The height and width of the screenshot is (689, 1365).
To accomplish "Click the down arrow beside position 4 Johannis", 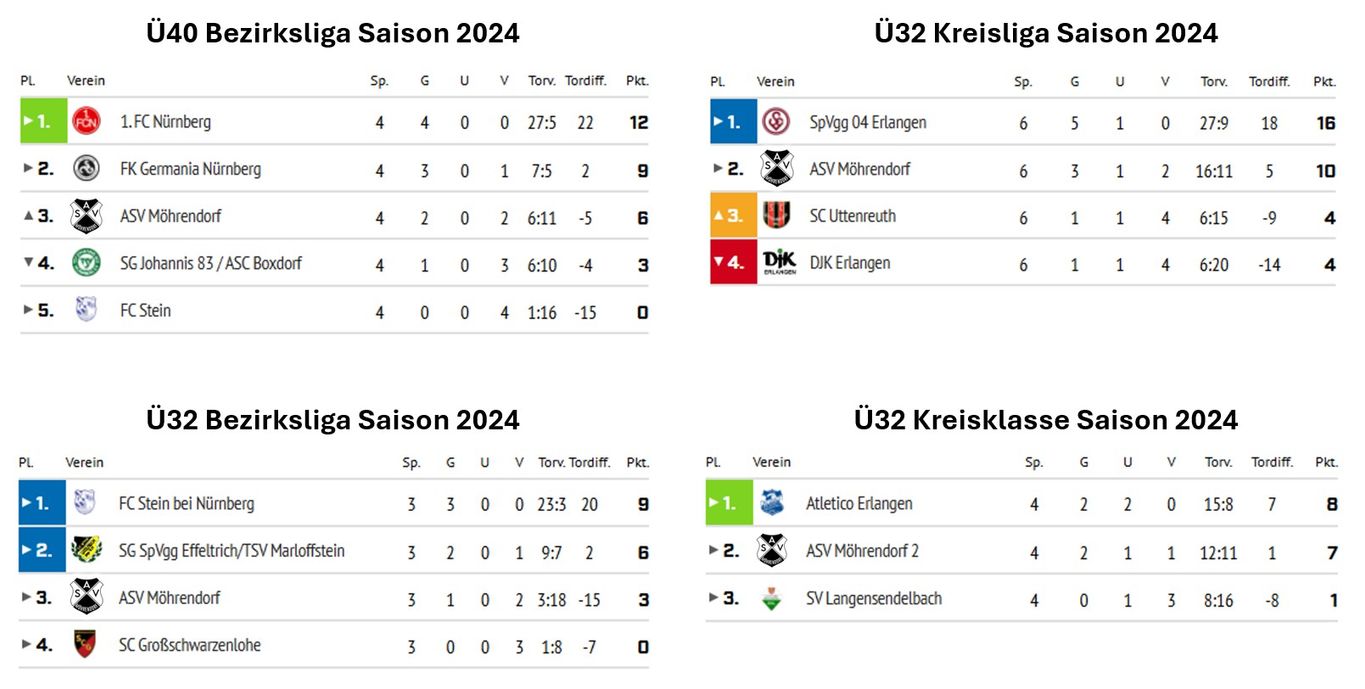I will coord(28,264).
